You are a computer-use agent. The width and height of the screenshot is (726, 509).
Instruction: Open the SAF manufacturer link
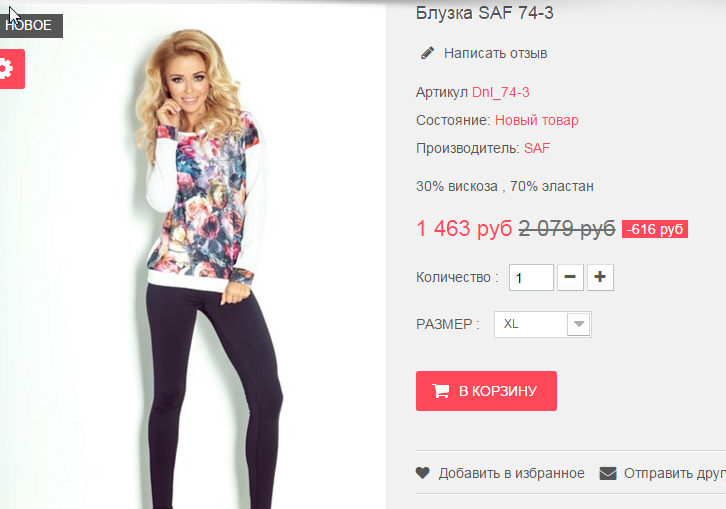pyautogui.click(x=537, y=148)
